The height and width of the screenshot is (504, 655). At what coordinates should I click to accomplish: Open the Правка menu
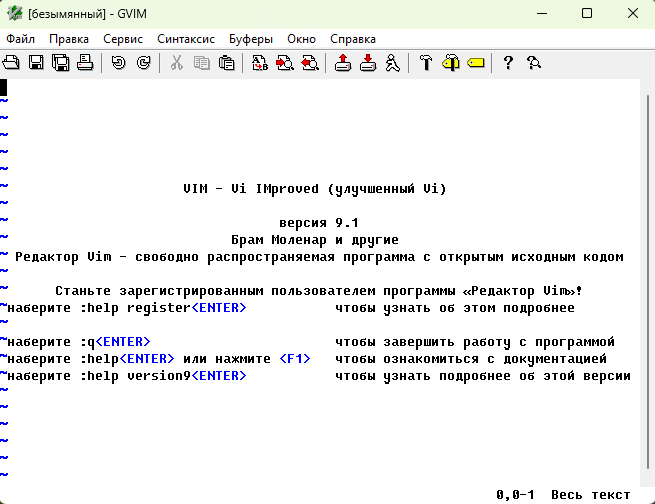click(69, 39)
